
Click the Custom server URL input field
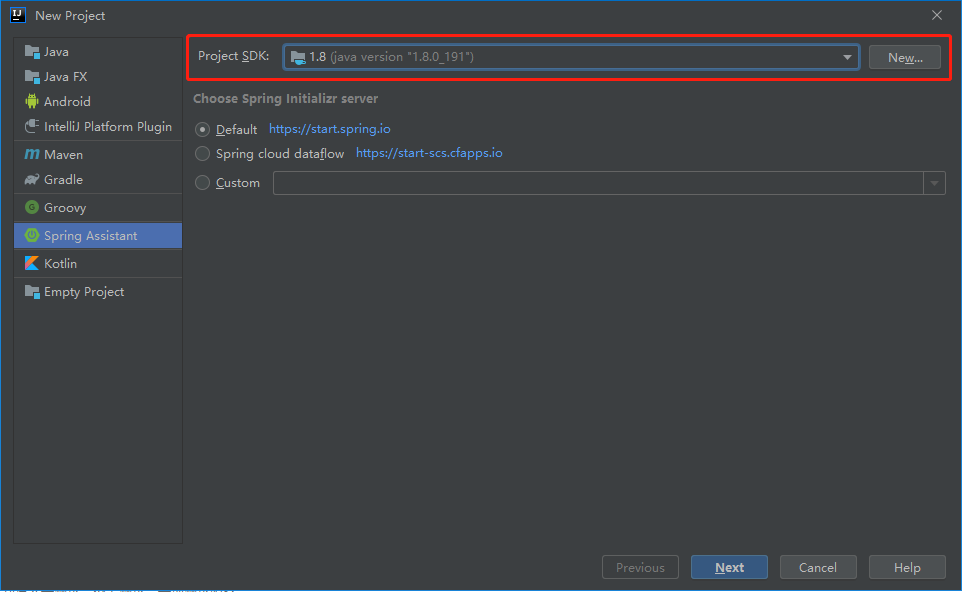598,183
